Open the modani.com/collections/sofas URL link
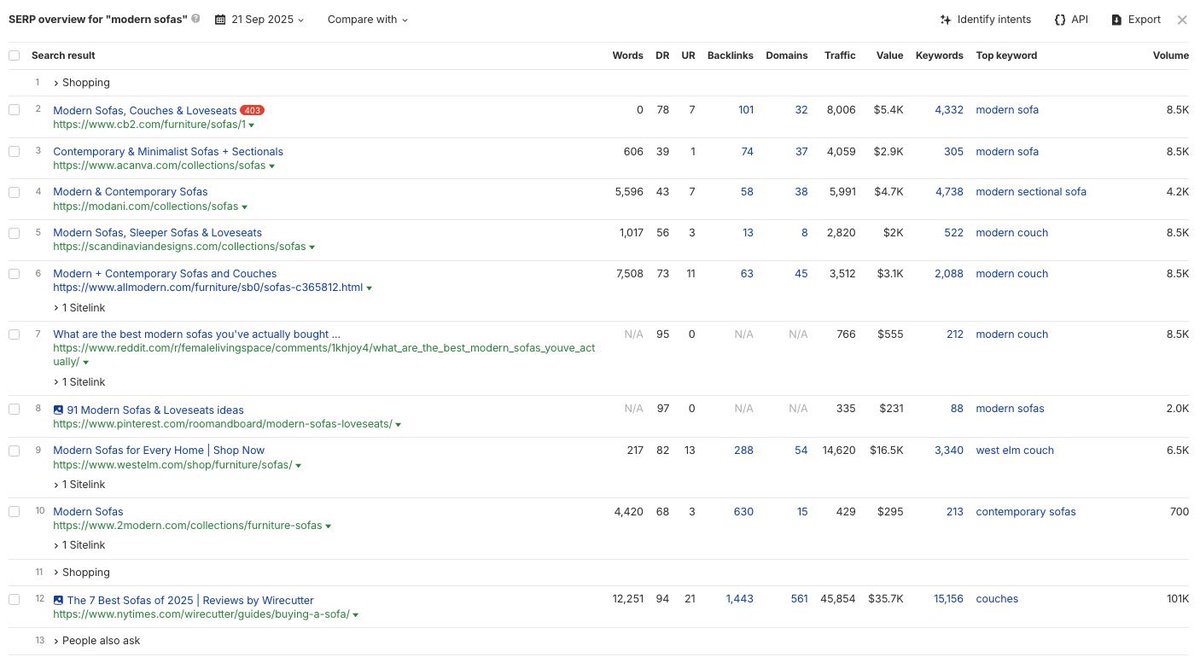This screenshot has height=663, width=1200. [146, 207]
